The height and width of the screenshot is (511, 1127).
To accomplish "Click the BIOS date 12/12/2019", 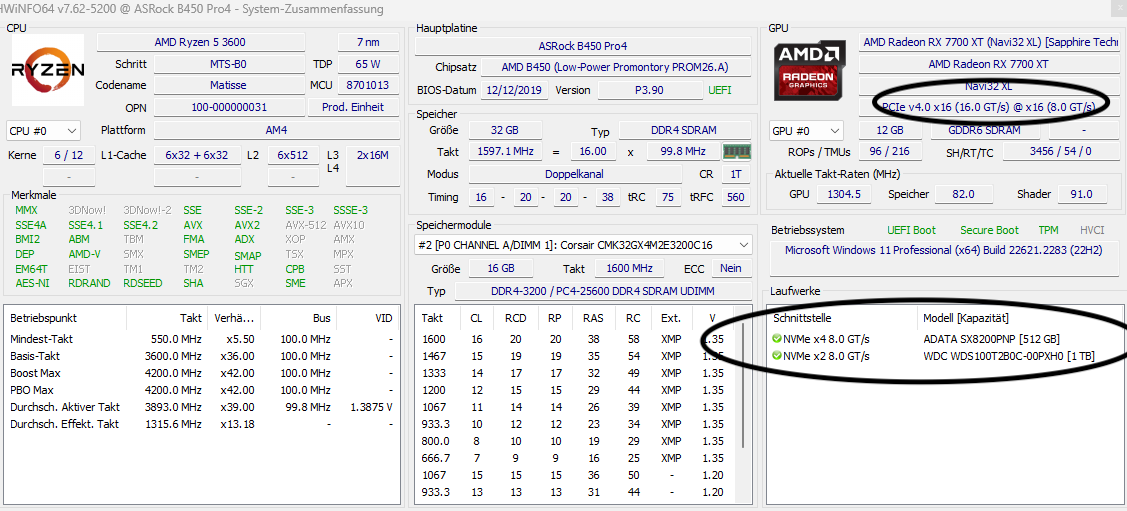I will (x=515, y=90).
